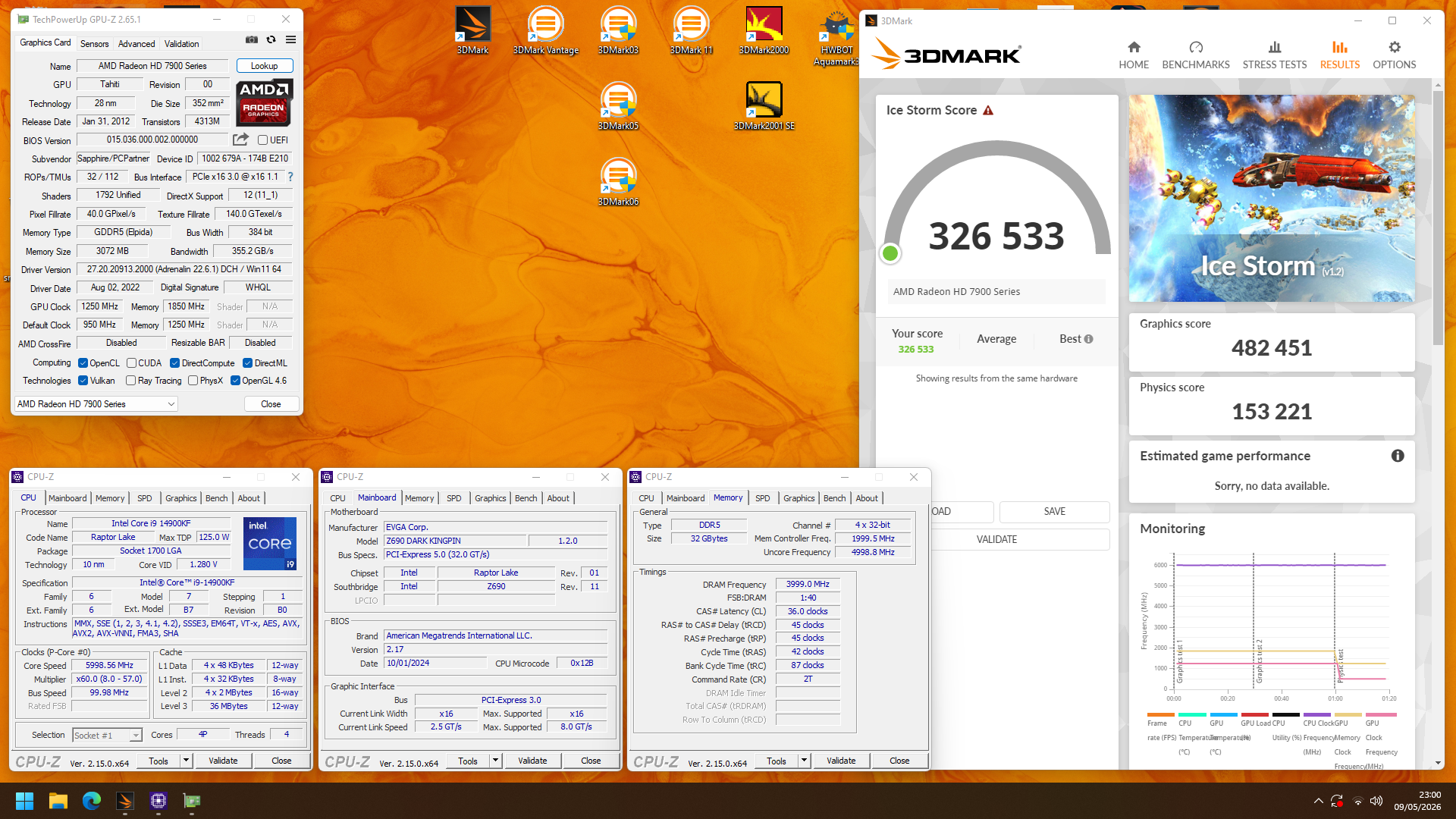Toggle the DirectCompute checkbox
Viewport: 1456px width, 819px height.
[174, 363]
